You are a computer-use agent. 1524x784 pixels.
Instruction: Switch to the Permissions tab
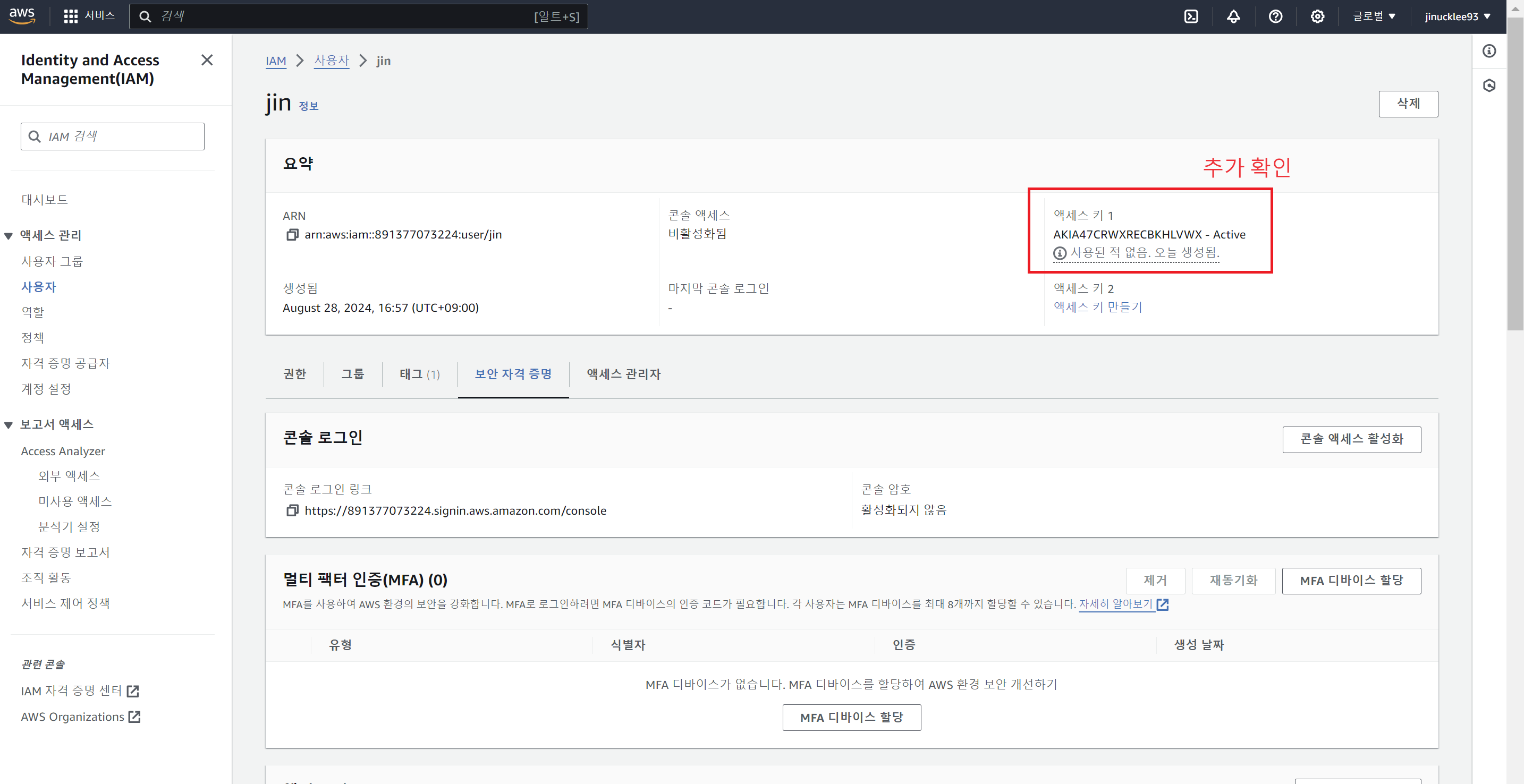pyautogui.click(x=294, y=373)
